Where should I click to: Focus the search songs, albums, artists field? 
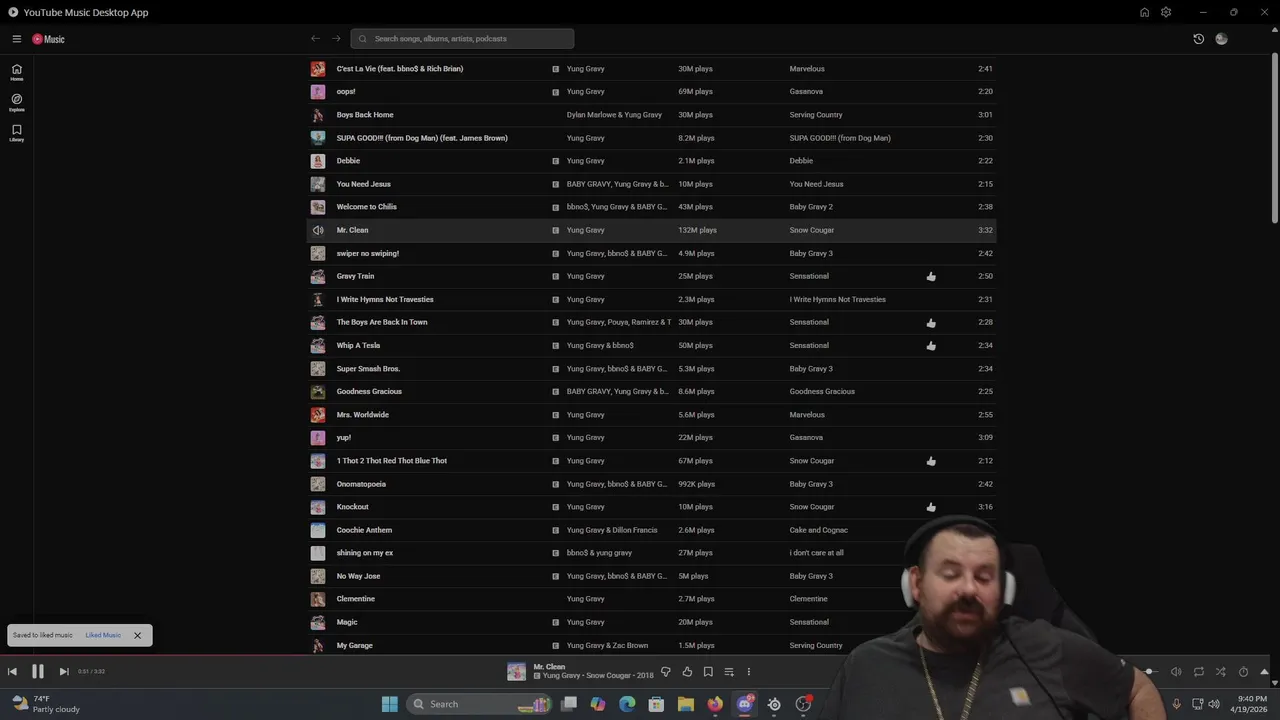[462, 39]
